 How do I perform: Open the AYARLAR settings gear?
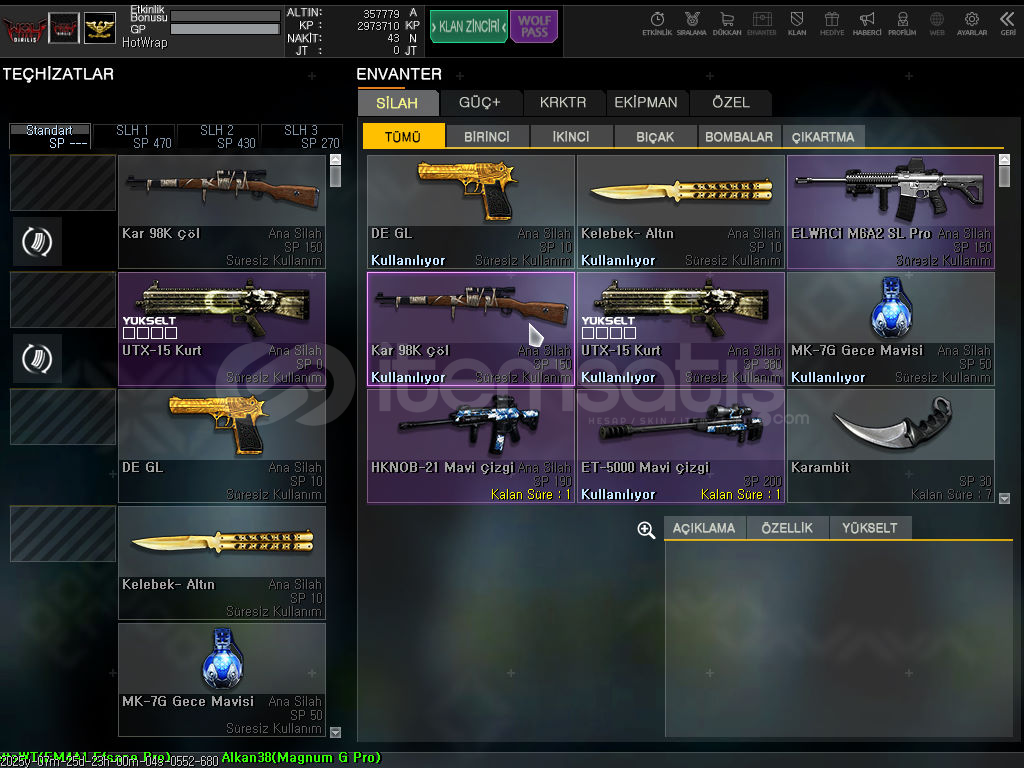[972, 24]
